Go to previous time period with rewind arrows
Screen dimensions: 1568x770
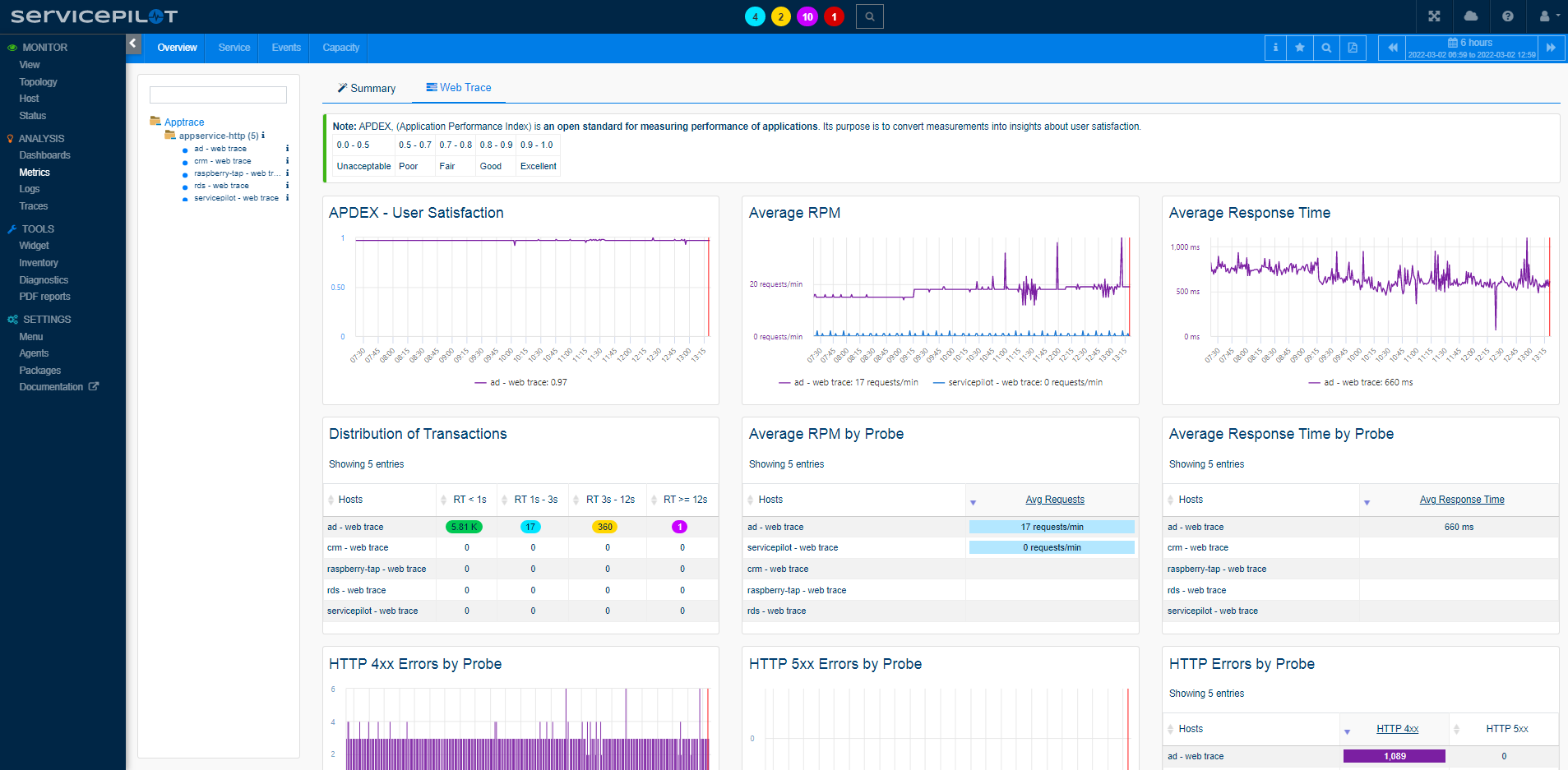pyautogui.click(x=1392, y=48)
